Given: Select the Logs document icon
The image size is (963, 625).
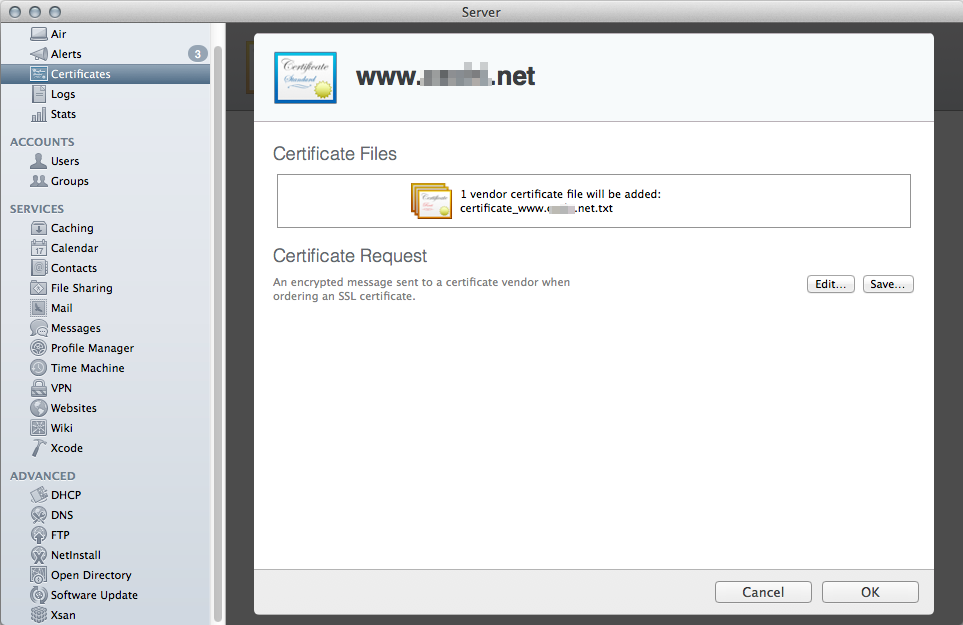Looking at the screenshot, I should [x=39, y=94].
